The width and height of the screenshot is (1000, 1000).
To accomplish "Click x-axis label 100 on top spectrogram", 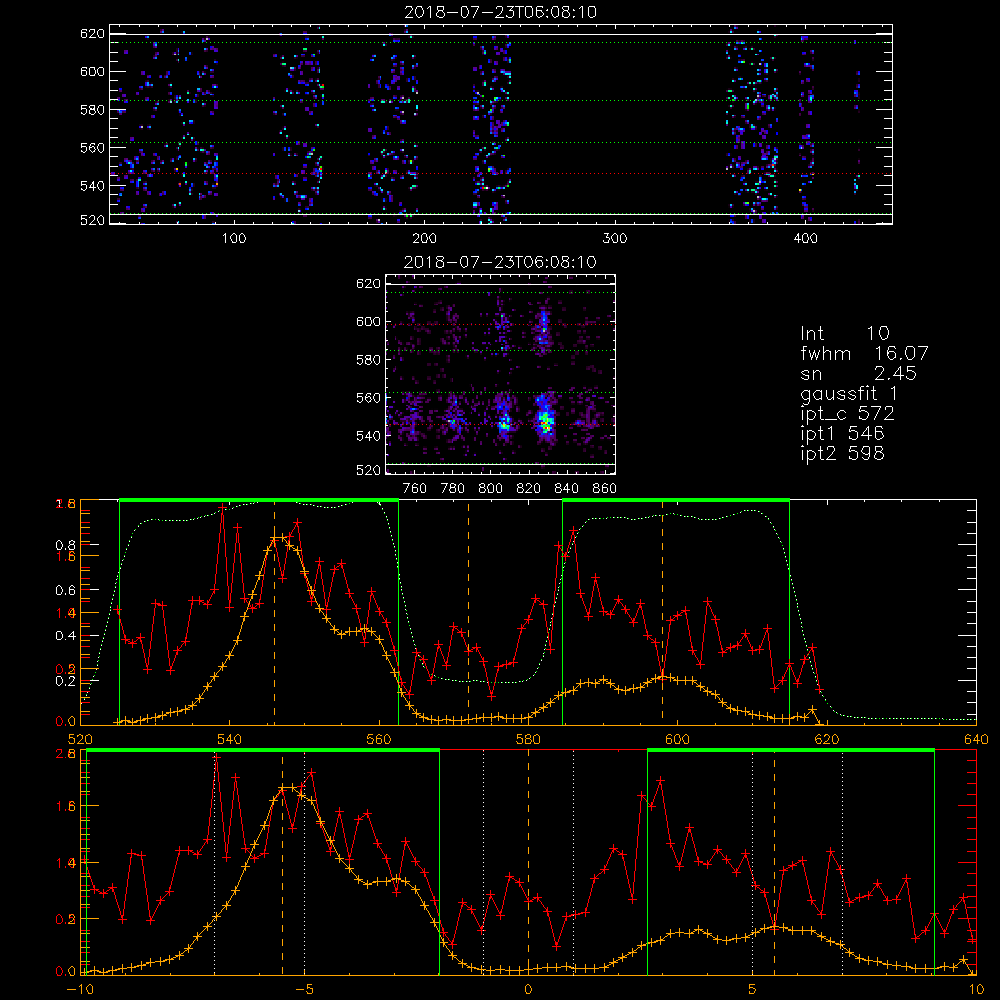I will (x=233, y=239).
